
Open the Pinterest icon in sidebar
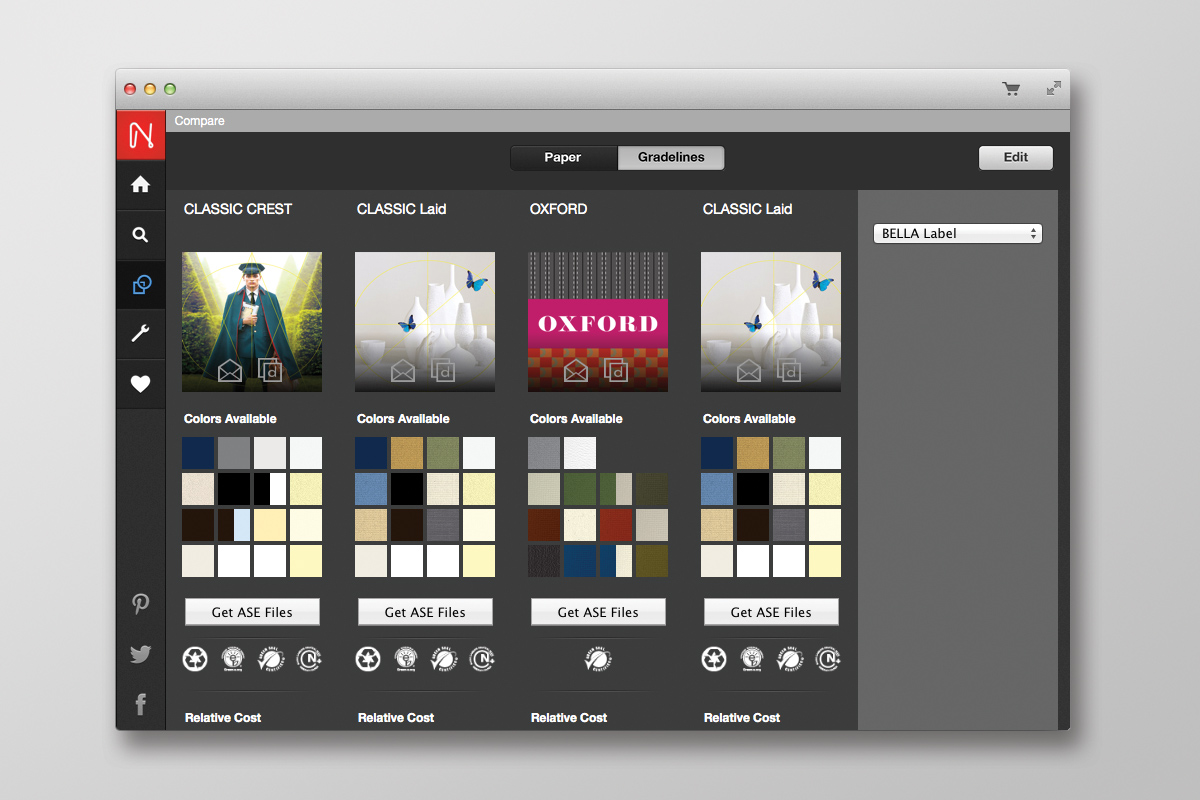pyautogui.click(x=140, y=604)
